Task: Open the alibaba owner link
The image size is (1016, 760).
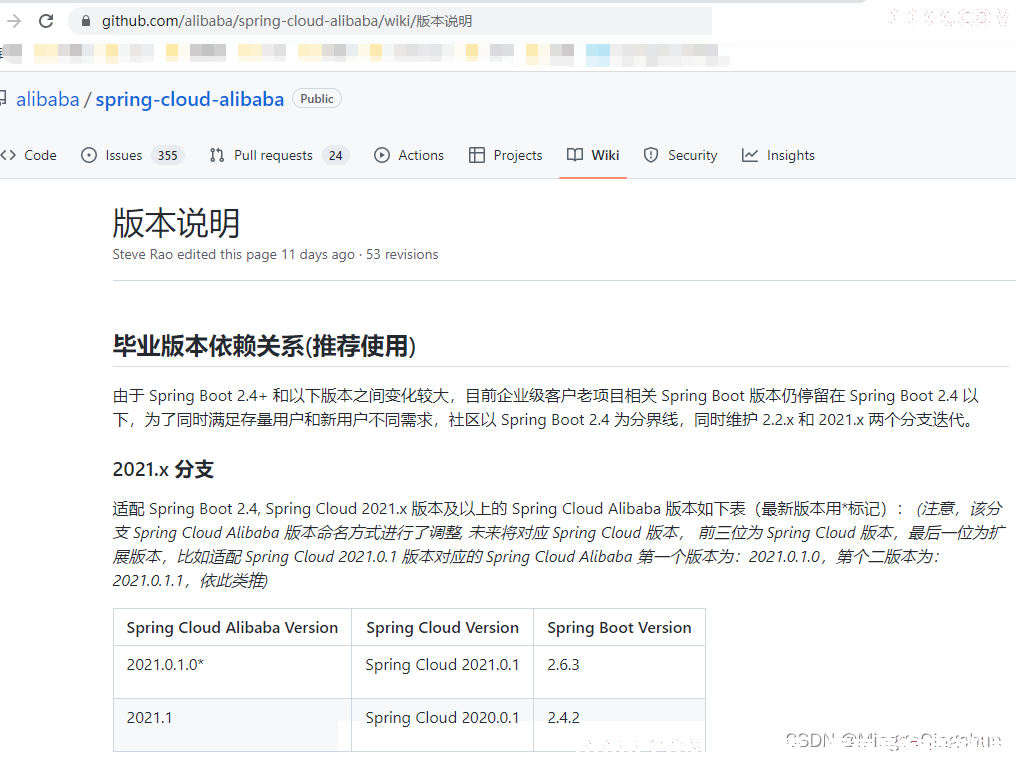Action: coord(47,99)
